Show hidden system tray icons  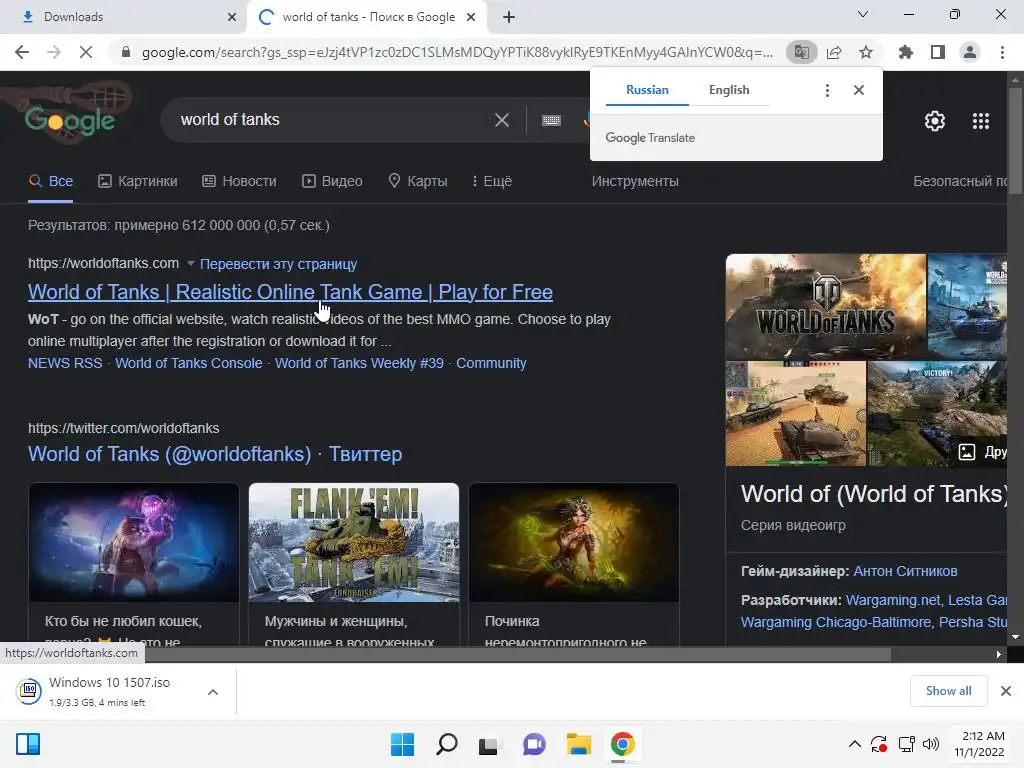click(x=854, y=744)
